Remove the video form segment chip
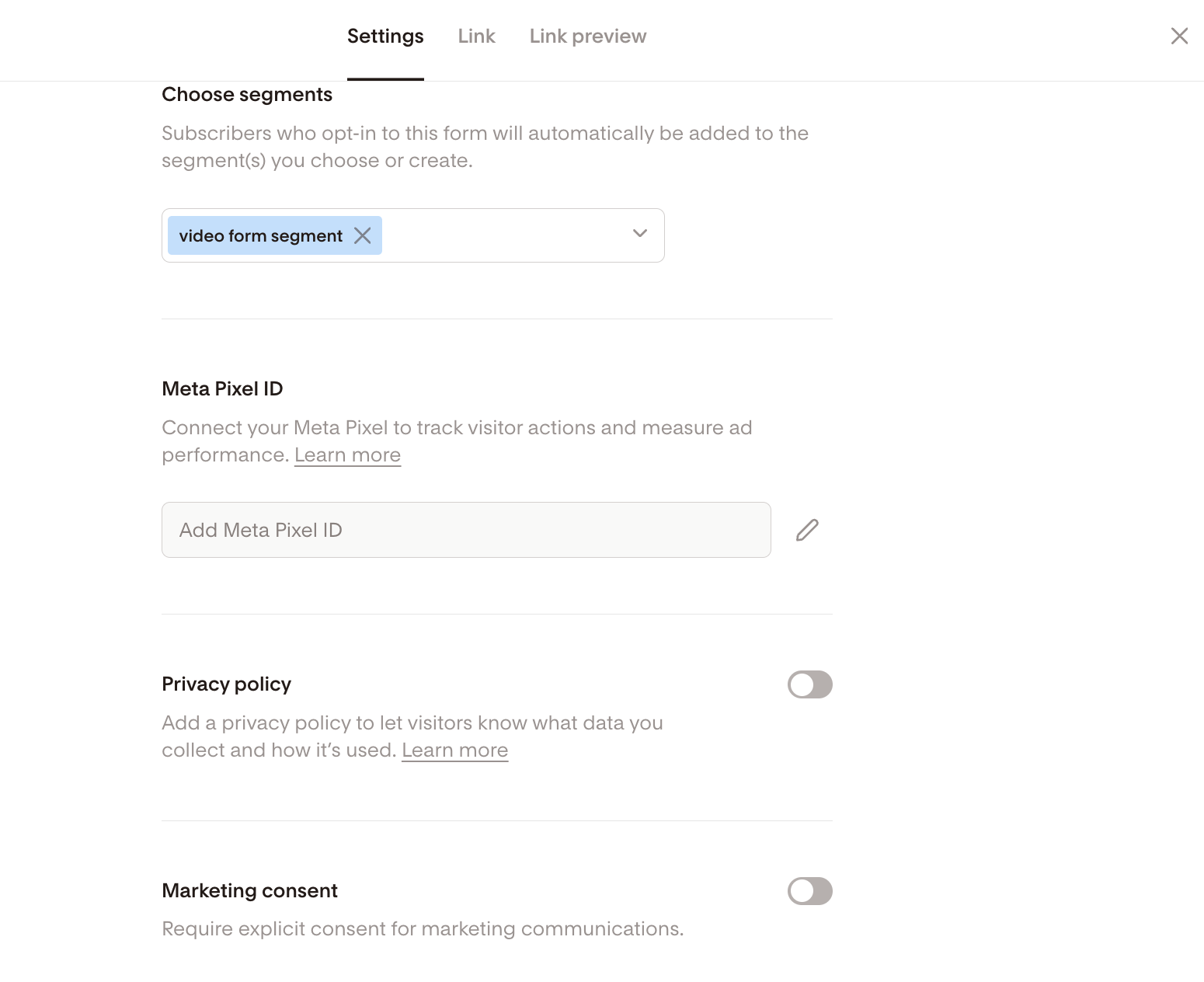The image size is (1204, 982). [x=363, y=235]
